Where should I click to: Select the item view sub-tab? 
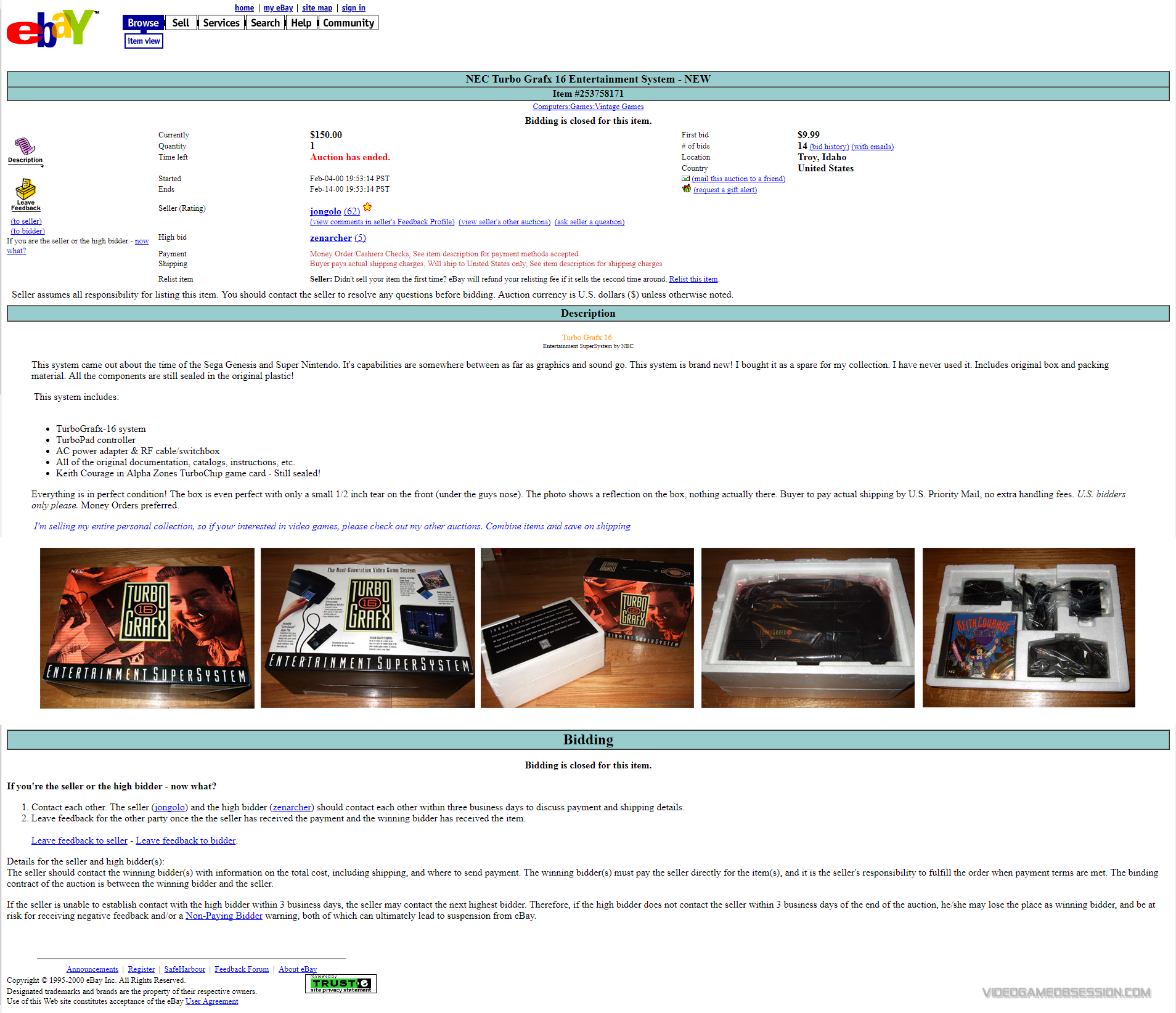click(144, 41)
